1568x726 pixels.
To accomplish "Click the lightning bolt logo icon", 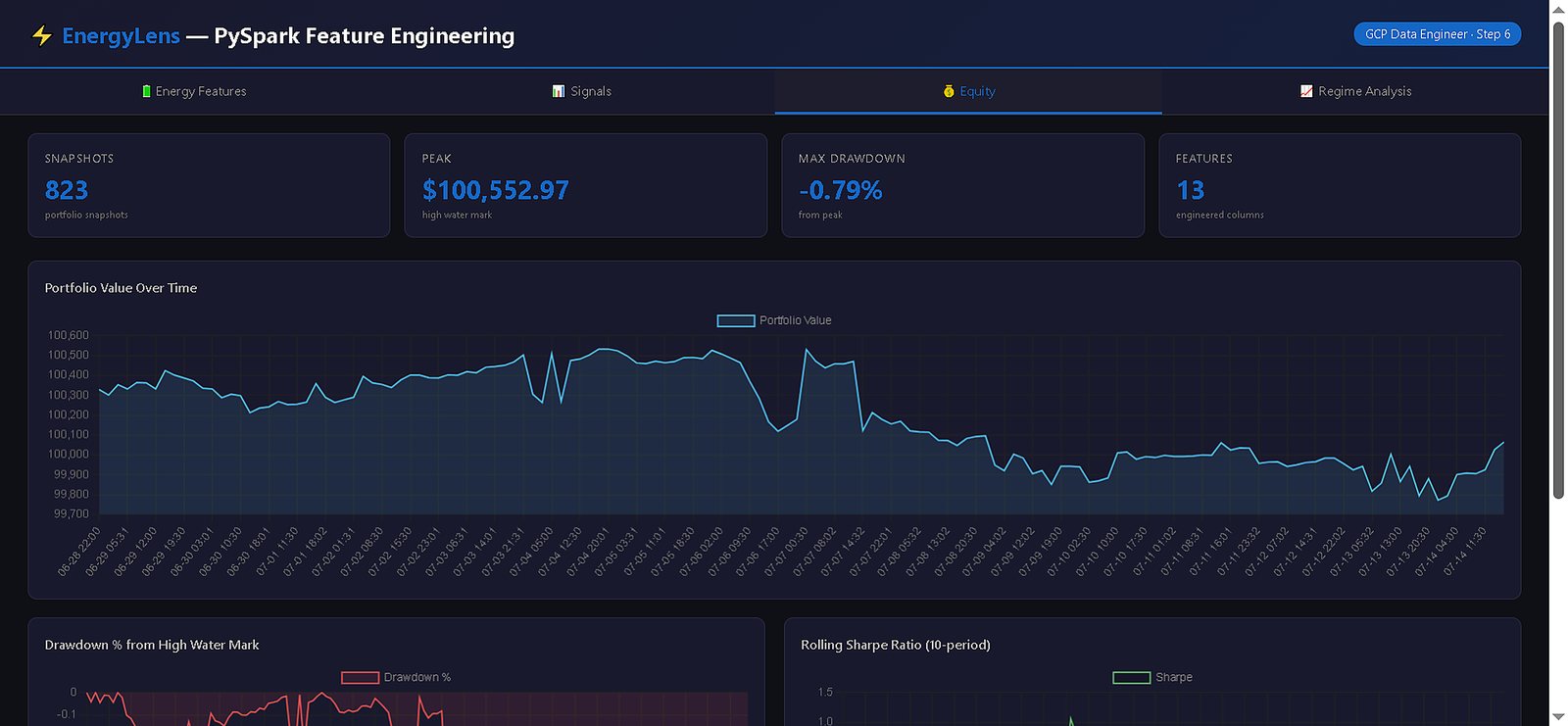I will (x=41, y=36).
